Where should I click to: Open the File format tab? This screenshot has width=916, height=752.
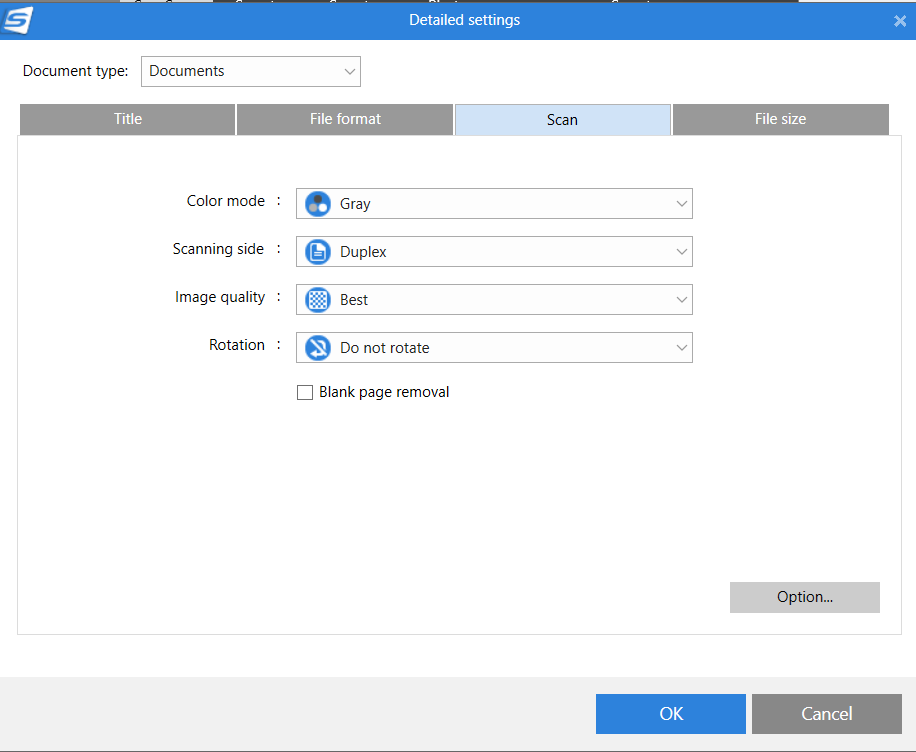coord(345,119)
